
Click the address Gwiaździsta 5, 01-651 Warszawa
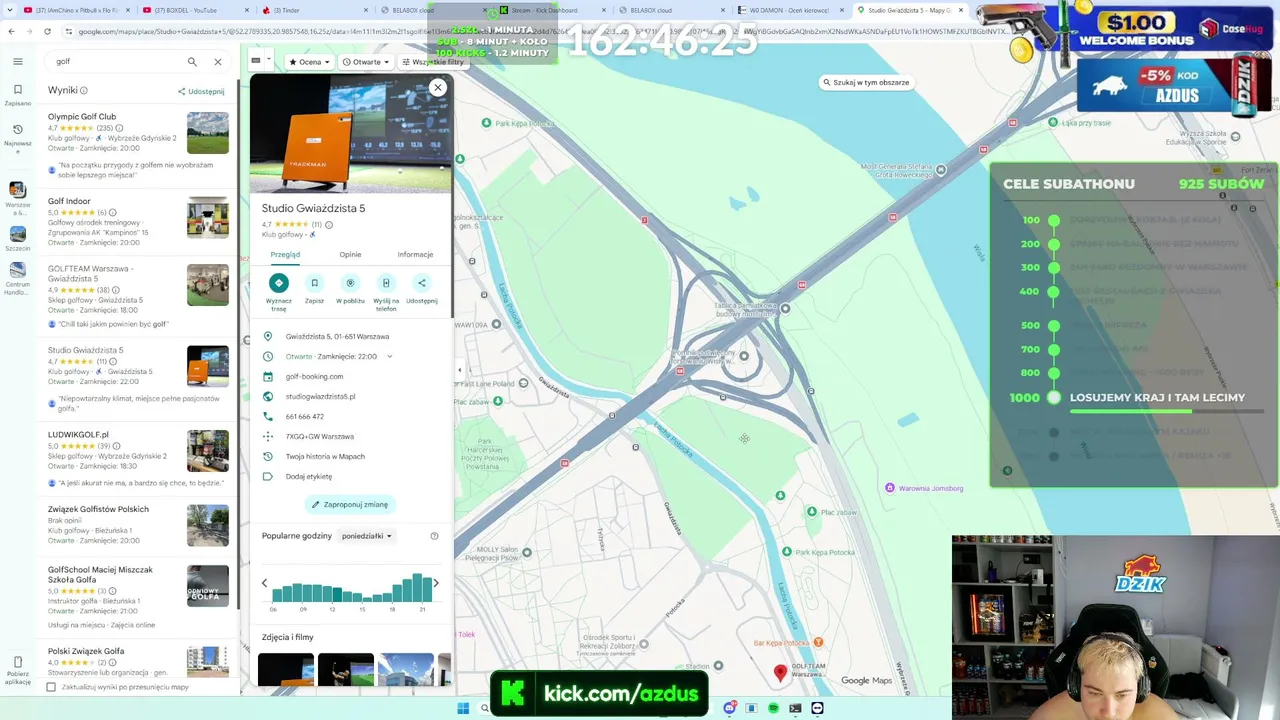(337, 337)
